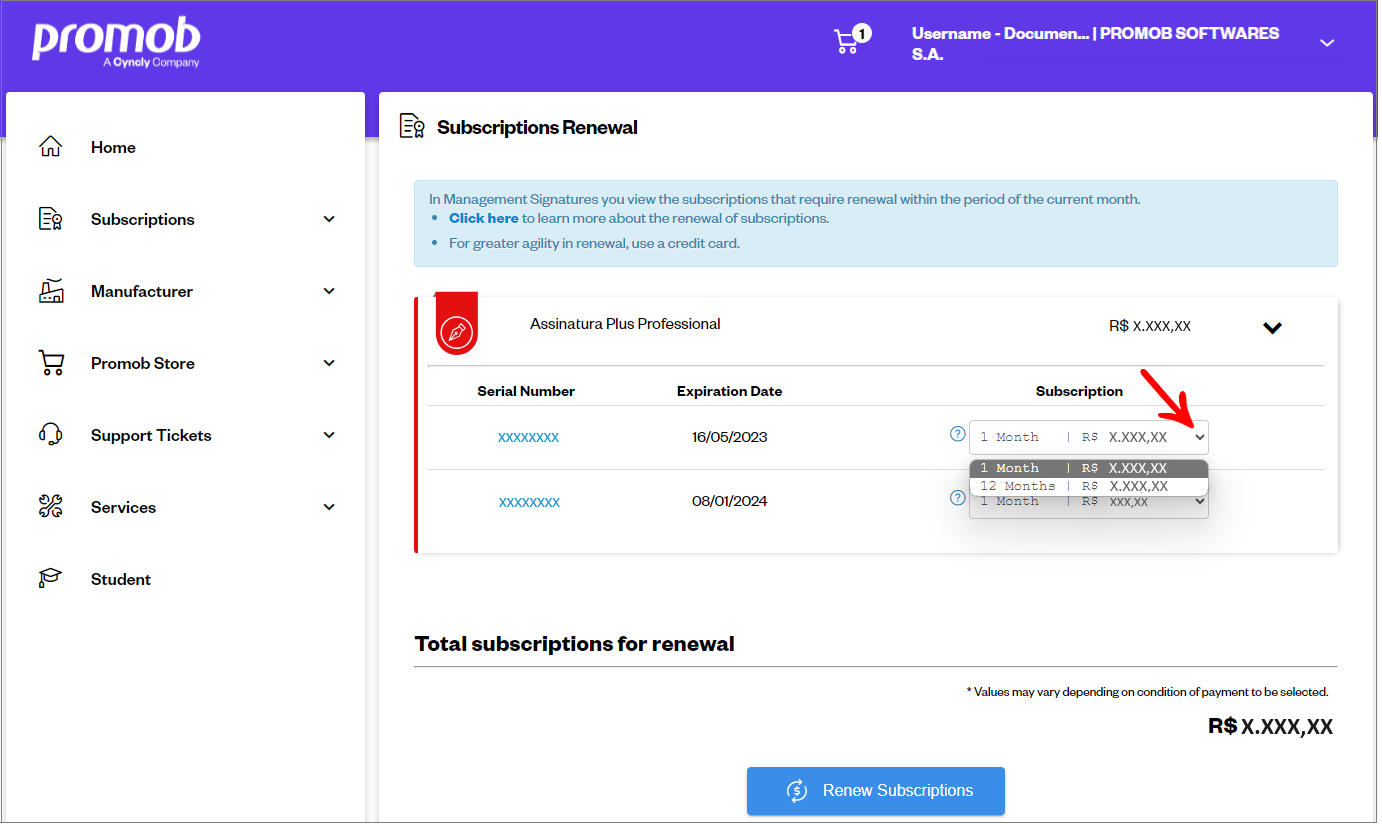Click the 'Total subscriptions for renewal' heading
The image size is (1382, 831).
[x=575, y=644]
